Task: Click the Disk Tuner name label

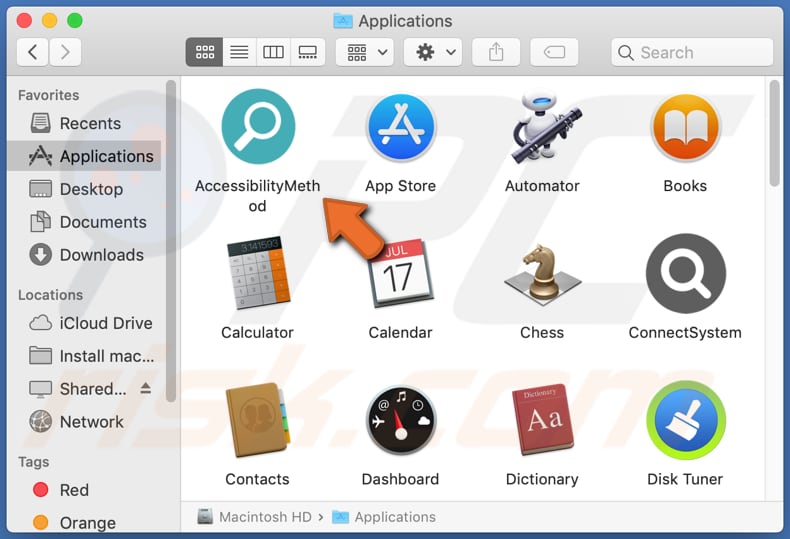Action: 685,479
